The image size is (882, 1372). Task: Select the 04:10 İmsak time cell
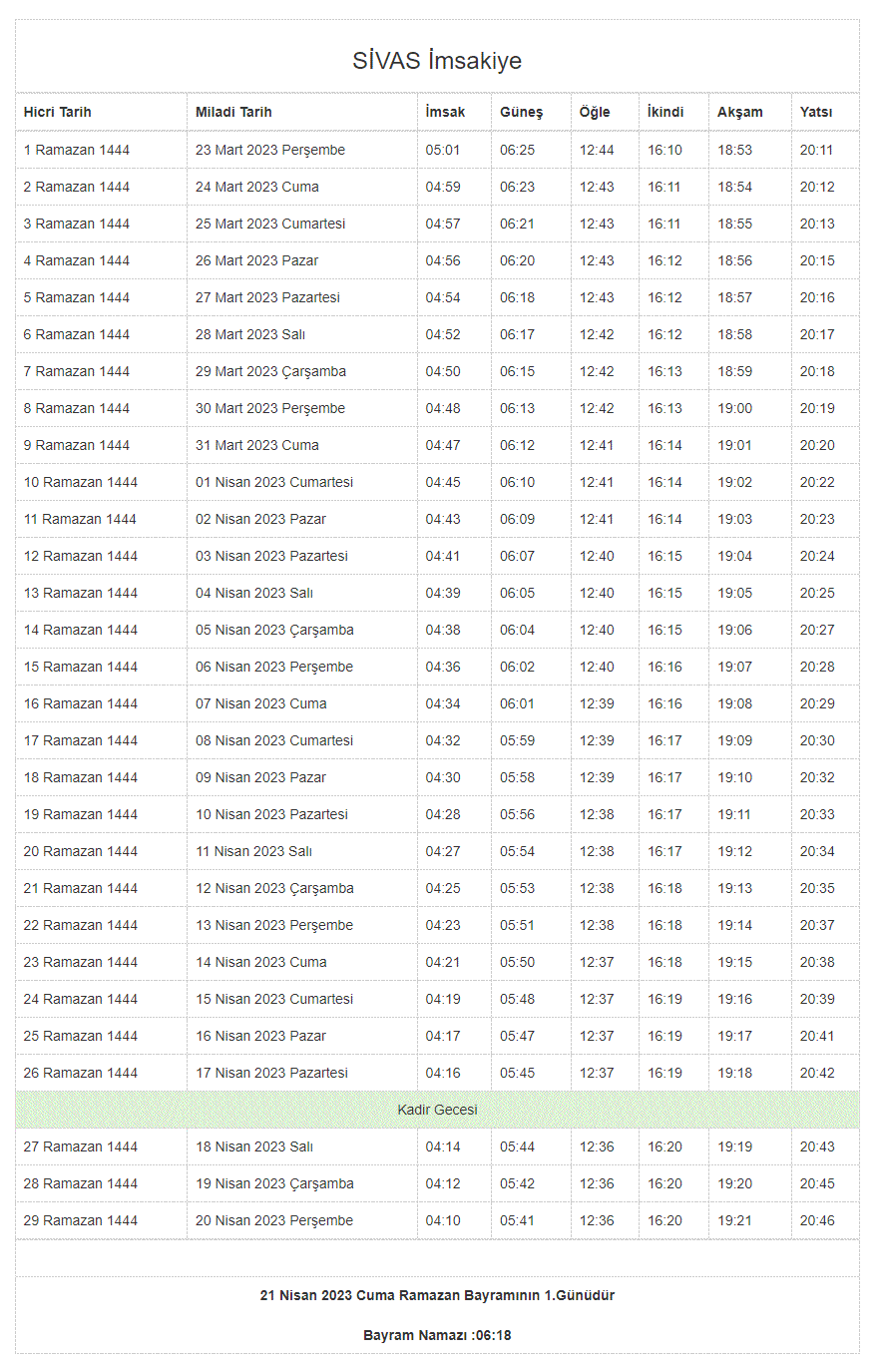[x=443, y=1220]
